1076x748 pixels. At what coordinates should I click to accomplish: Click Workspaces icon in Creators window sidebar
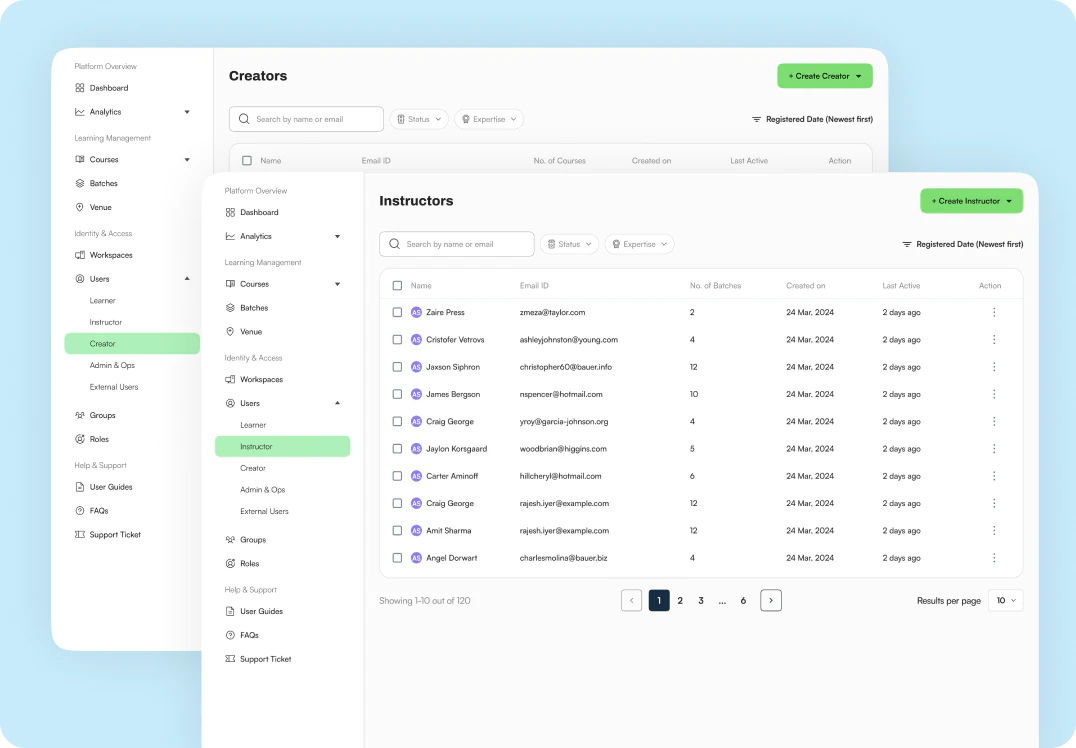click(x=80, y=255)
